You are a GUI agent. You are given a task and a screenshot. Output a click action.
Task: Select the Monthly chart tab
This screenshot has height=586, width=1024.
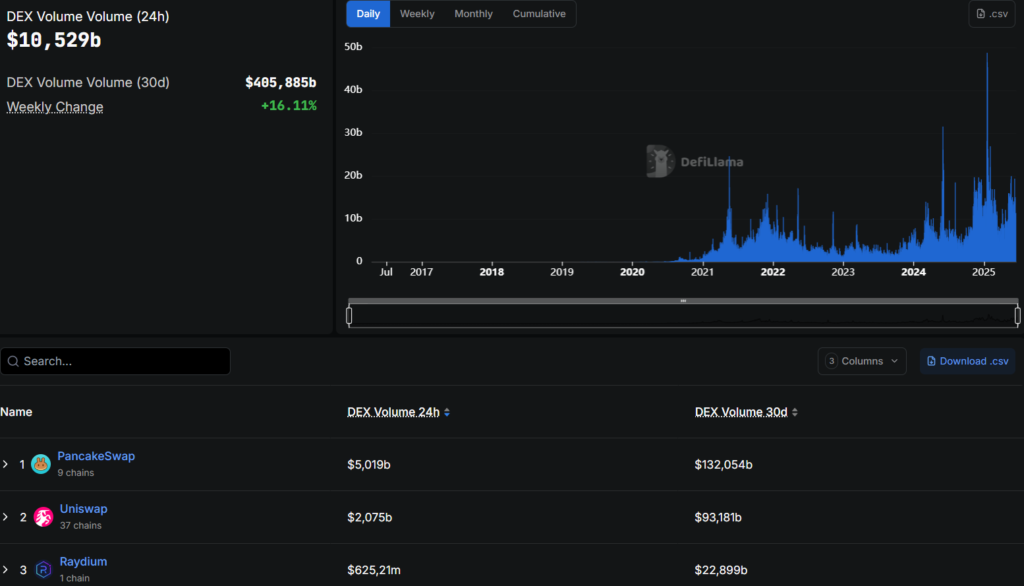point(473,14)
